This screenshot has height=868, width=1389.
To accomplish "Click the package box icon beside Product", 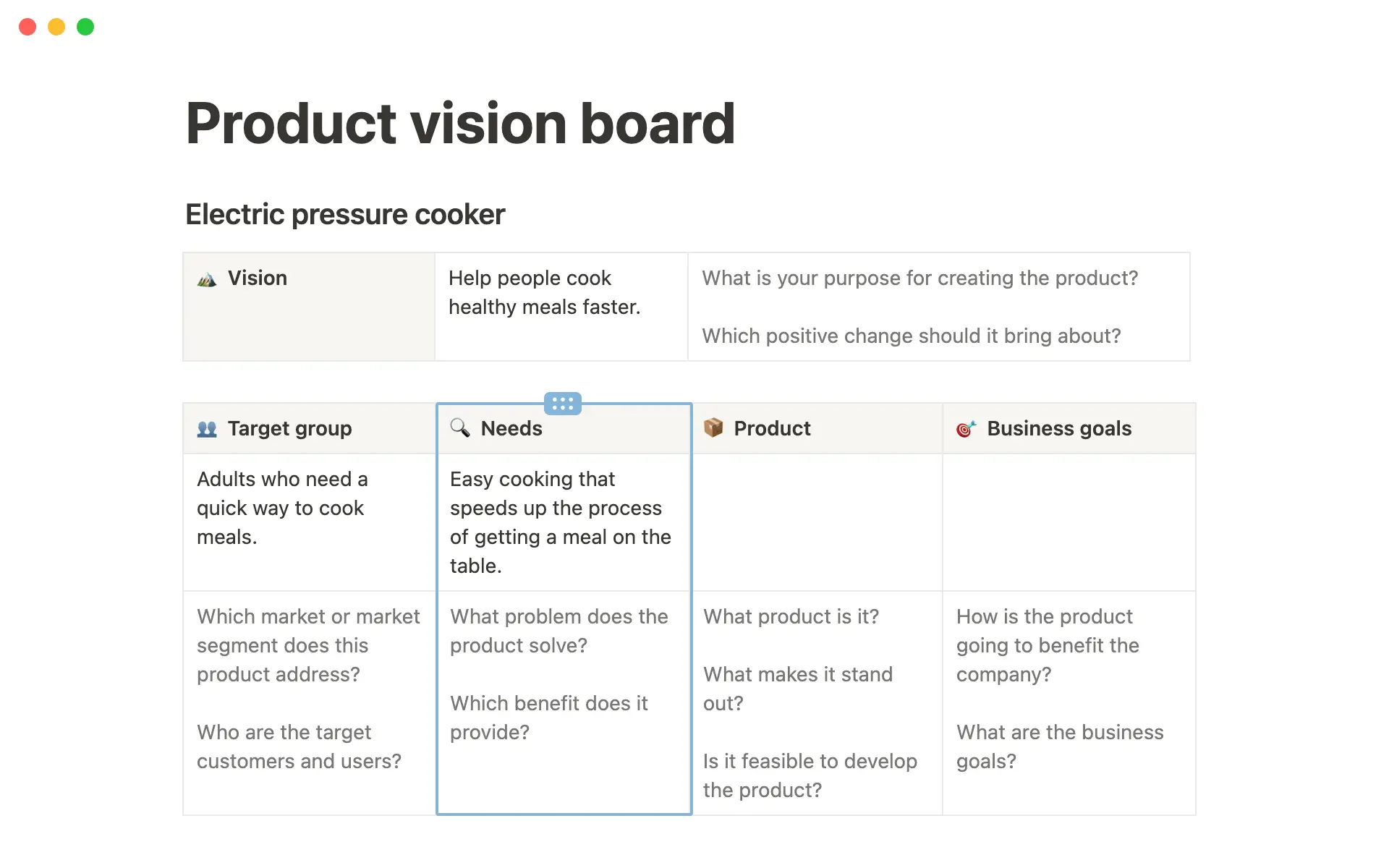I will click(713, 427).
